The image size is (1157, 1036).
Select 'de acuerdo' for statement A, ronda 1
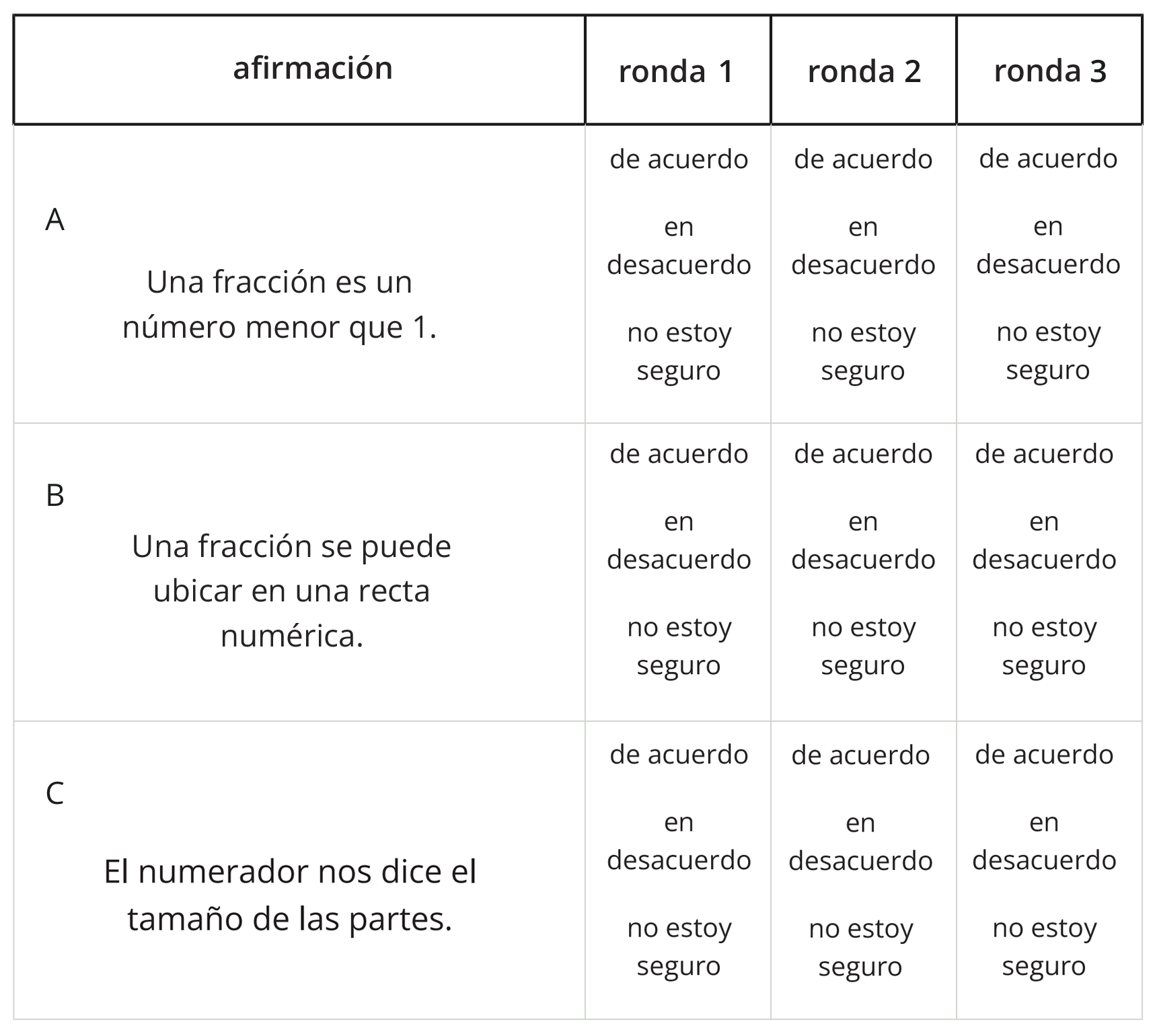pyautogui.click(x=678, y=160)
